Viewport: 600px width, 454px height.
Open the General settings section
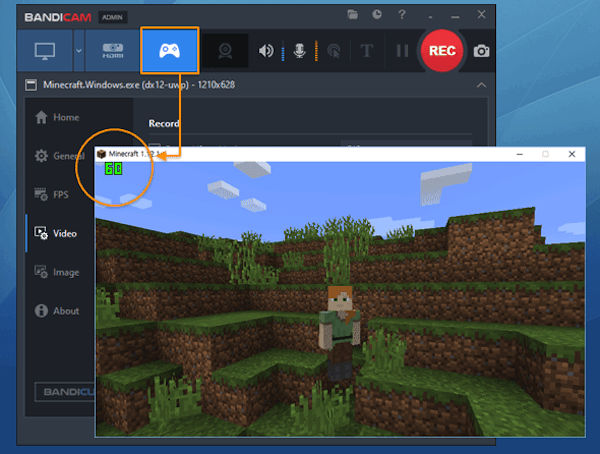59,156
